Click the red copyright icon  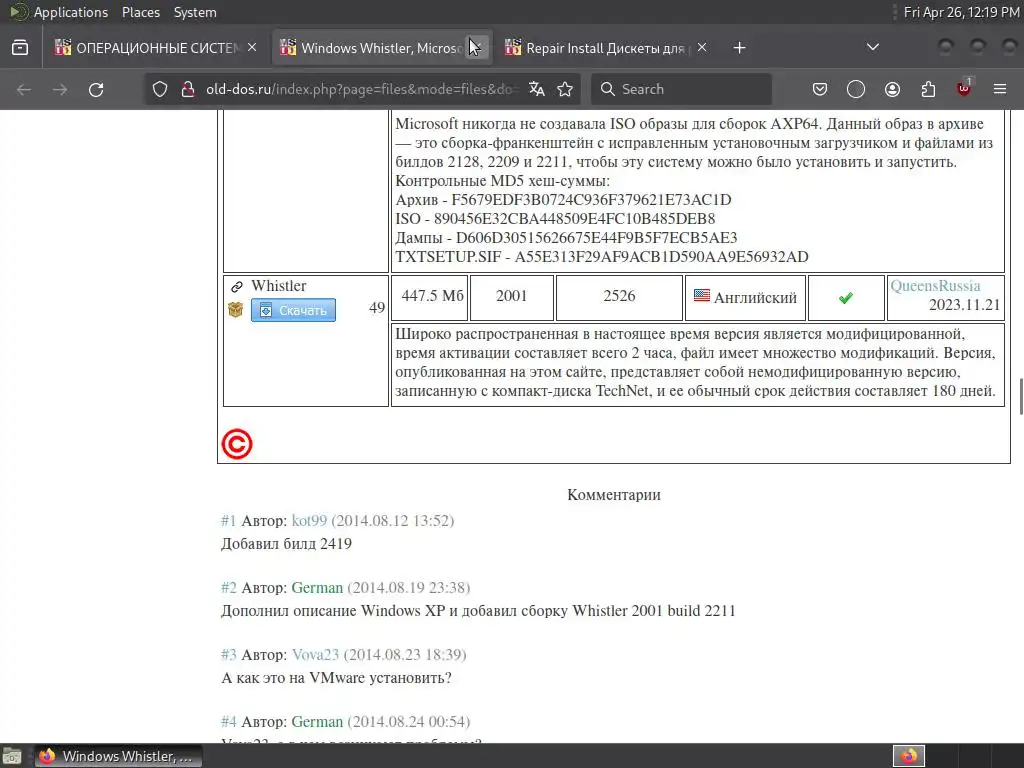(x=236, y=444)
